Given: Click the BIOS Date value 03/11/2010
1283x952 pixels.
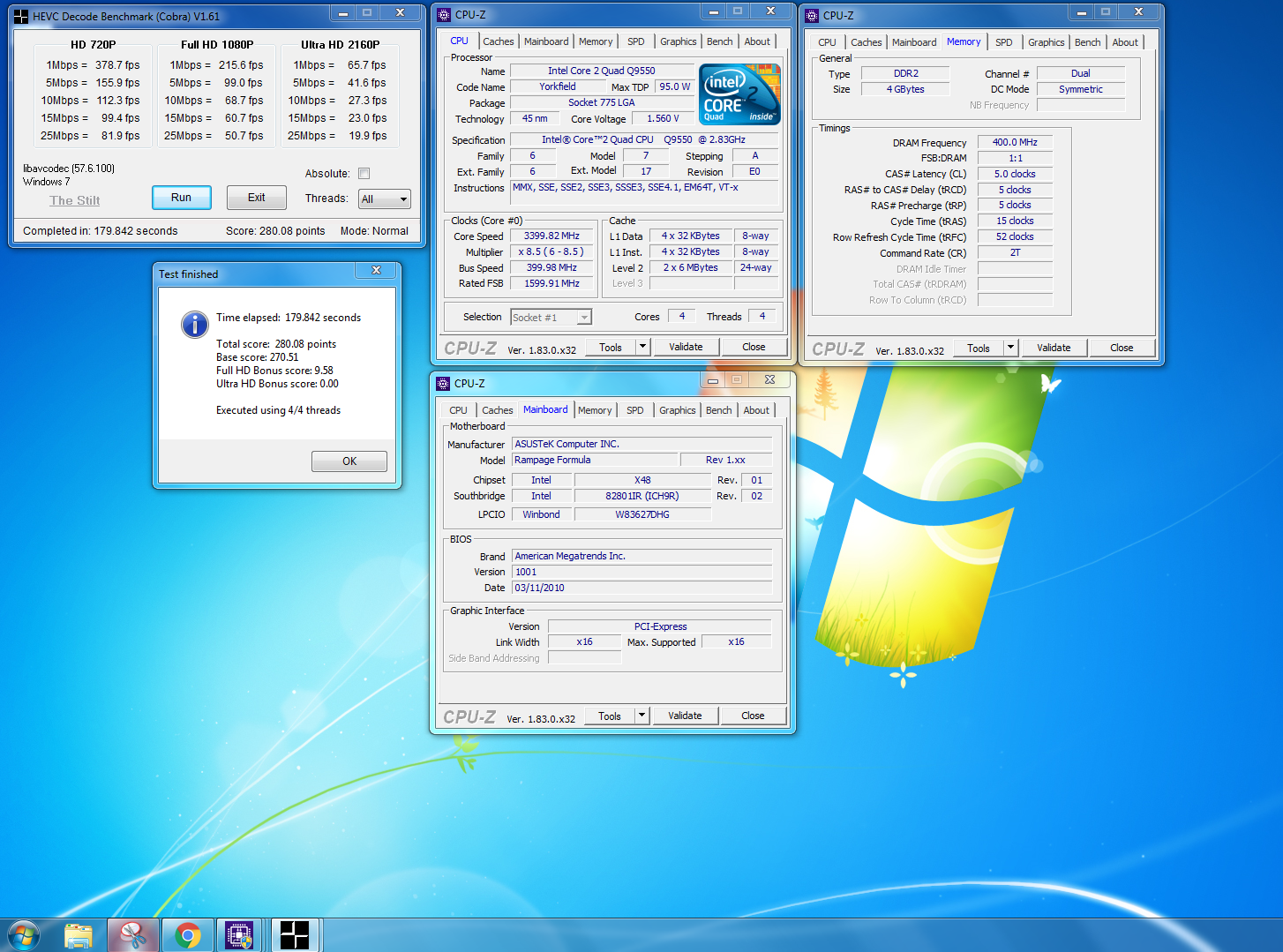Looking at the screenshot, I should (x=641, y=588).
